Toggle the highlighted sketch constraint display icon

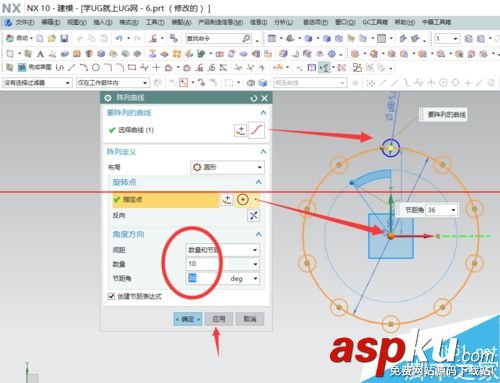[x=324, y=68]
